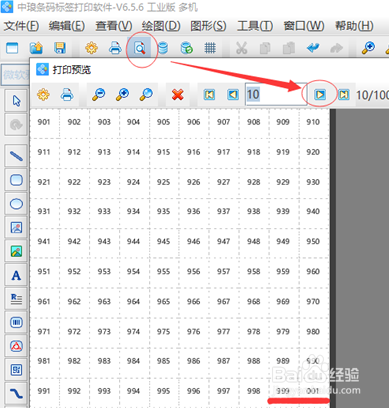
Task: Click the printer icon in main toolbar
Action: click(x=115, y=48)
